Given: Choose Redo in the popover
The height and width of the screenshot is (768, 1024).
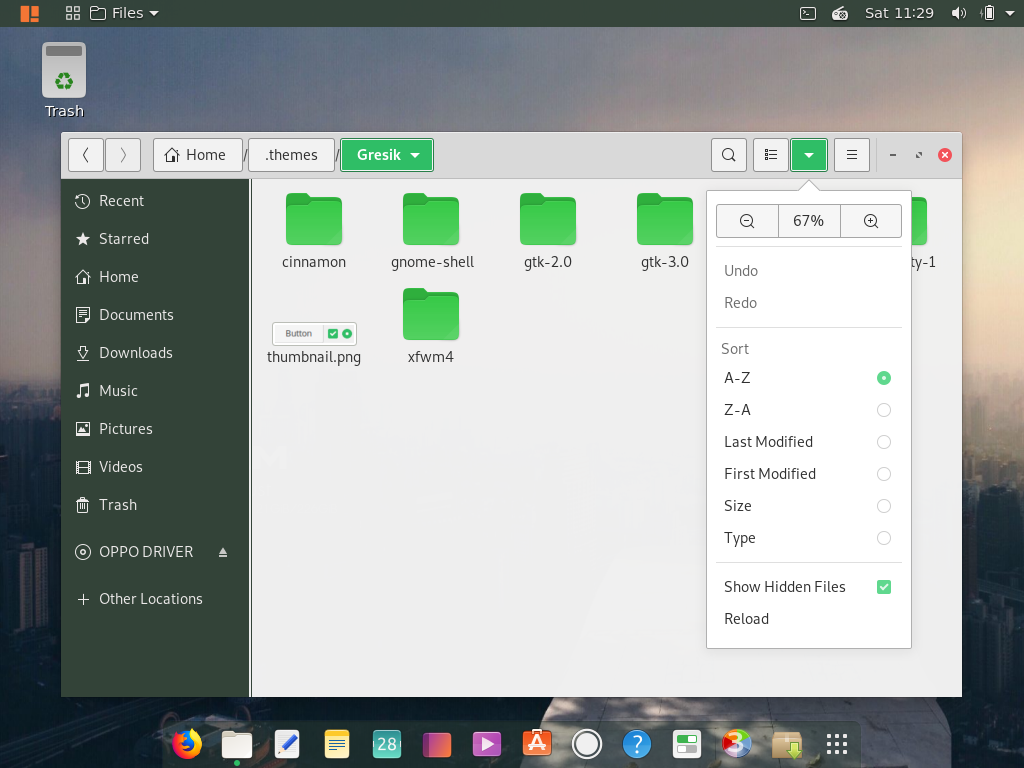Looking at the screenshot, I should (808, 303).
